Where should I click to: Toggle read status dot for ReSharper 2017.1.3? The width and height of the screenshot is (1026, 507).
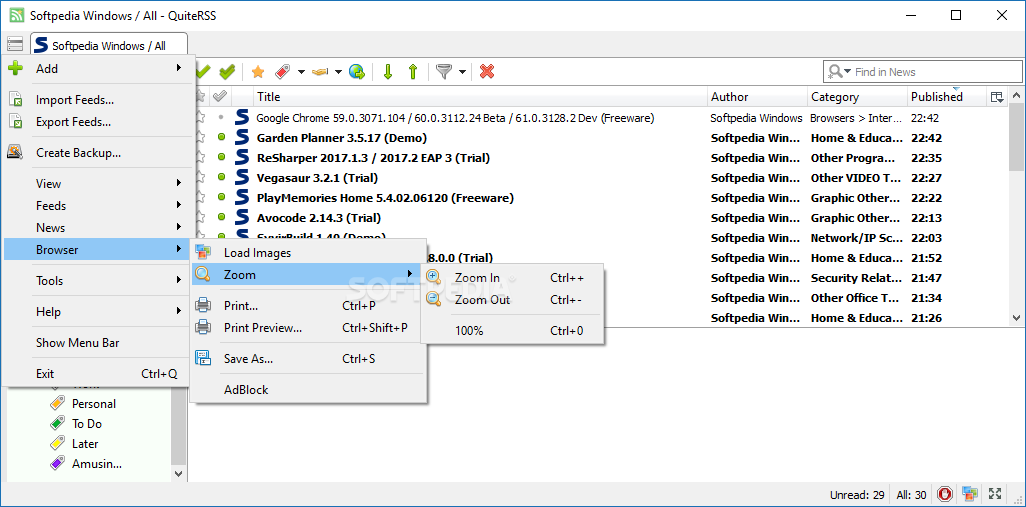point(221,158)
